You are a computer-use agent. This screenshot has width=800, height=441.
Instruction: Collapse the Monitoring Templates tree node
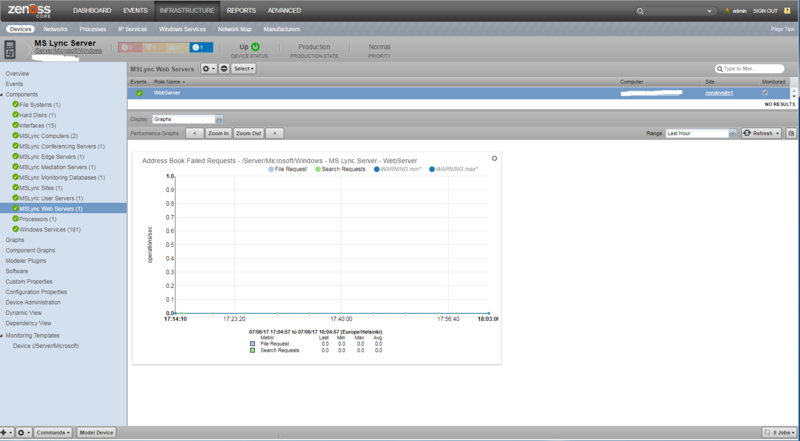click(2, 335)
